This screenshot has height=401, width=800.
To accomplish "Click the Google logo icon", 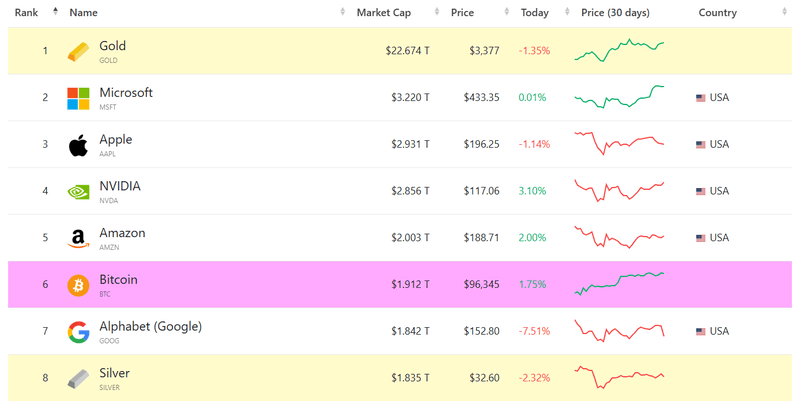I will coord(78,332).
